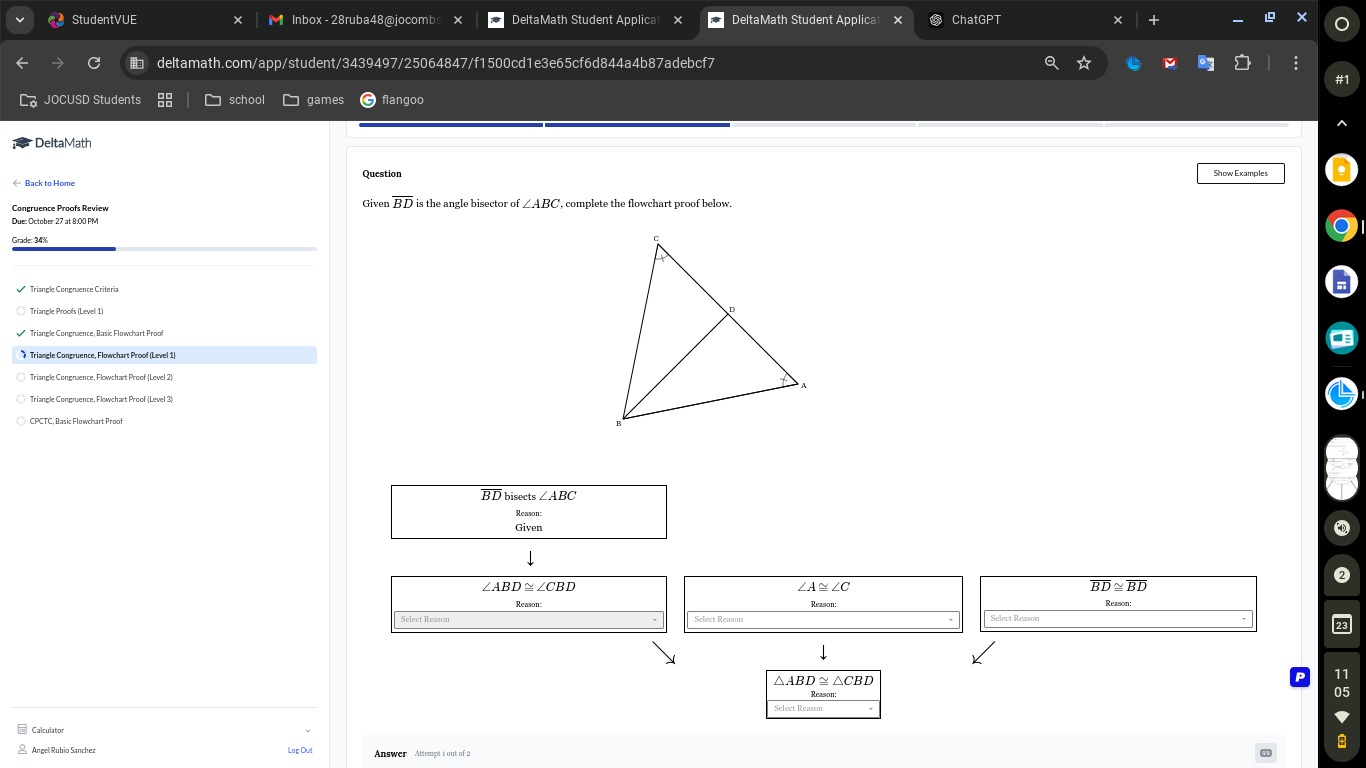Click the battery status icon
Viewport: 1366px width, 768px height.
[1342, 741]
